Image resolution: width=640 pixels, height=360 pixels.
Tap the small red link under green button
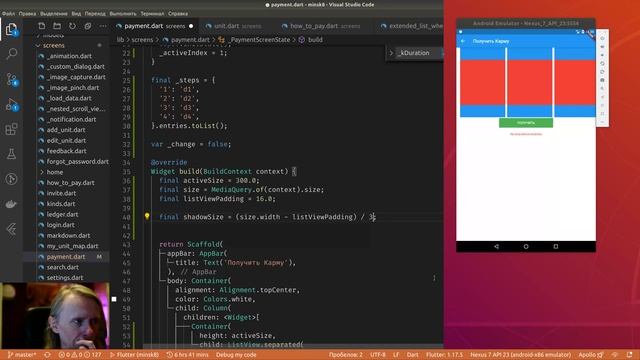point(526,134)
